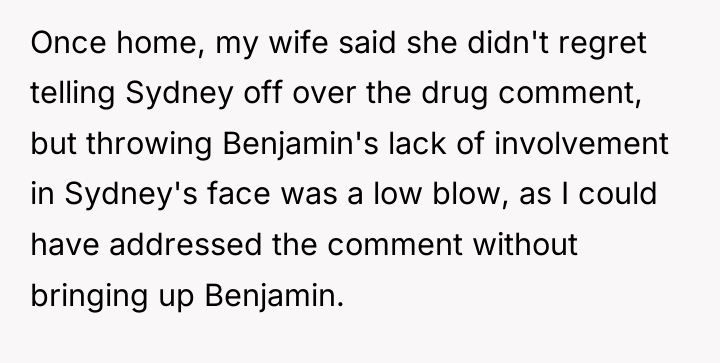Click the word "face" in the text
The height and width of the screenshot is (363, 720).
239,194
